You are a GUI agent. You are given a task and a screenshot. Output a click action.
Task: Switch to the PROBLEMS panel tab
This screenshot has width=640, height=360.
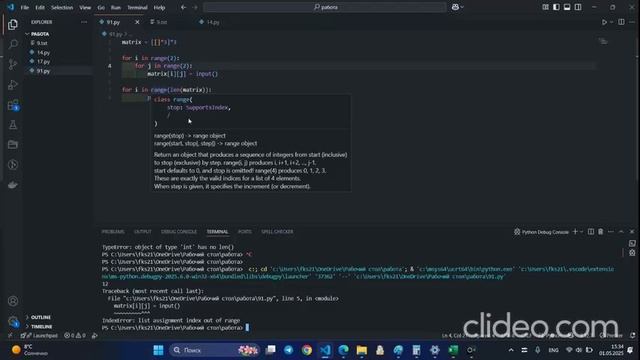[113, 231]
